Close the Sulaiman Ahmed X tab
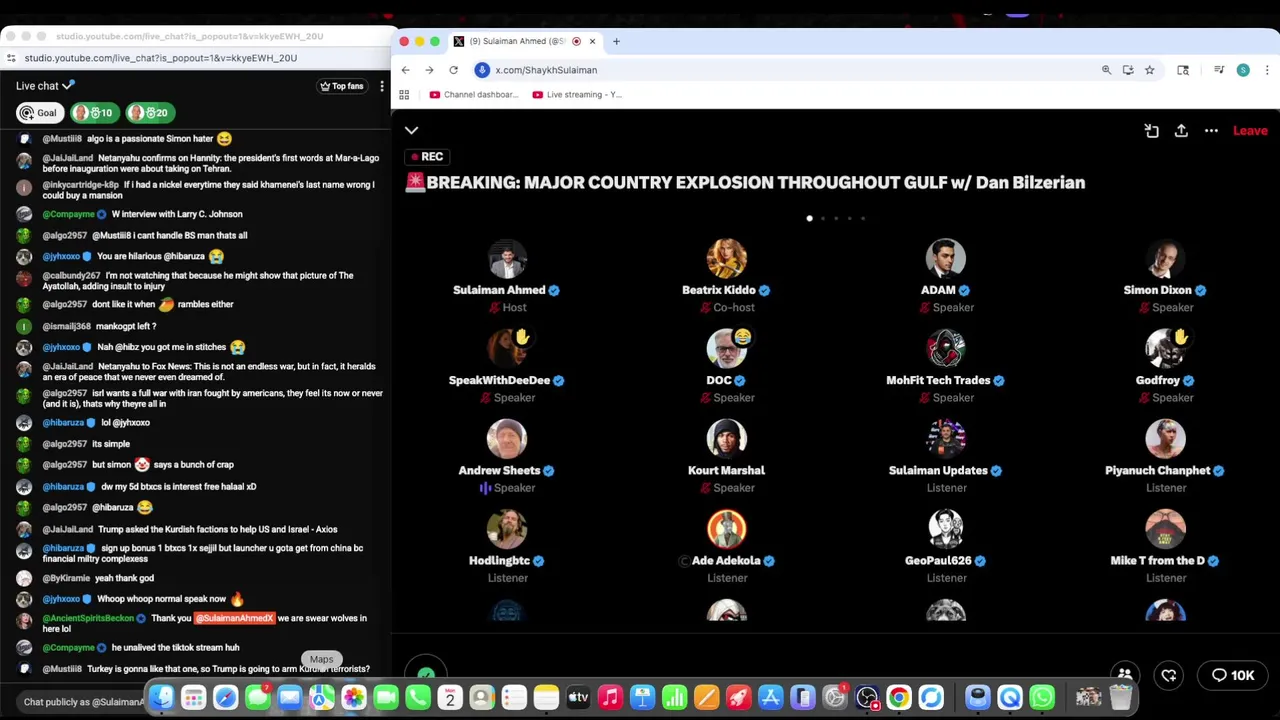 coord(592,41)
